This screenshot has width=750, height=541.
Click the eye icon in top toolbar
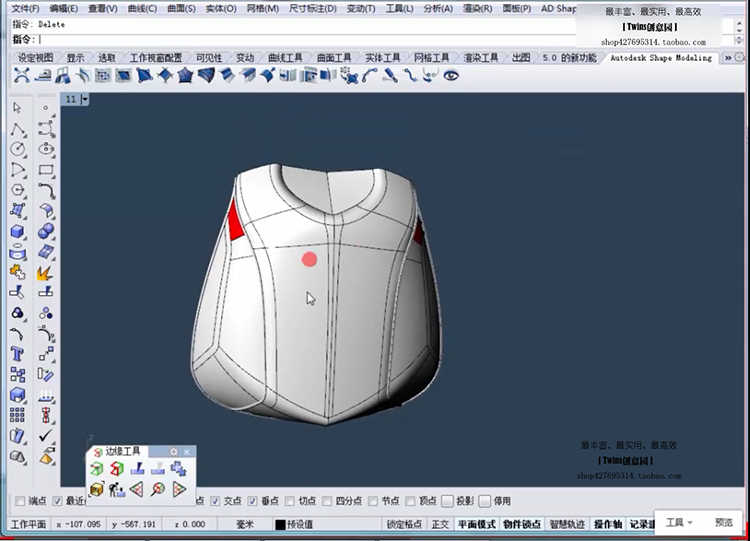(x=451, y=75)
